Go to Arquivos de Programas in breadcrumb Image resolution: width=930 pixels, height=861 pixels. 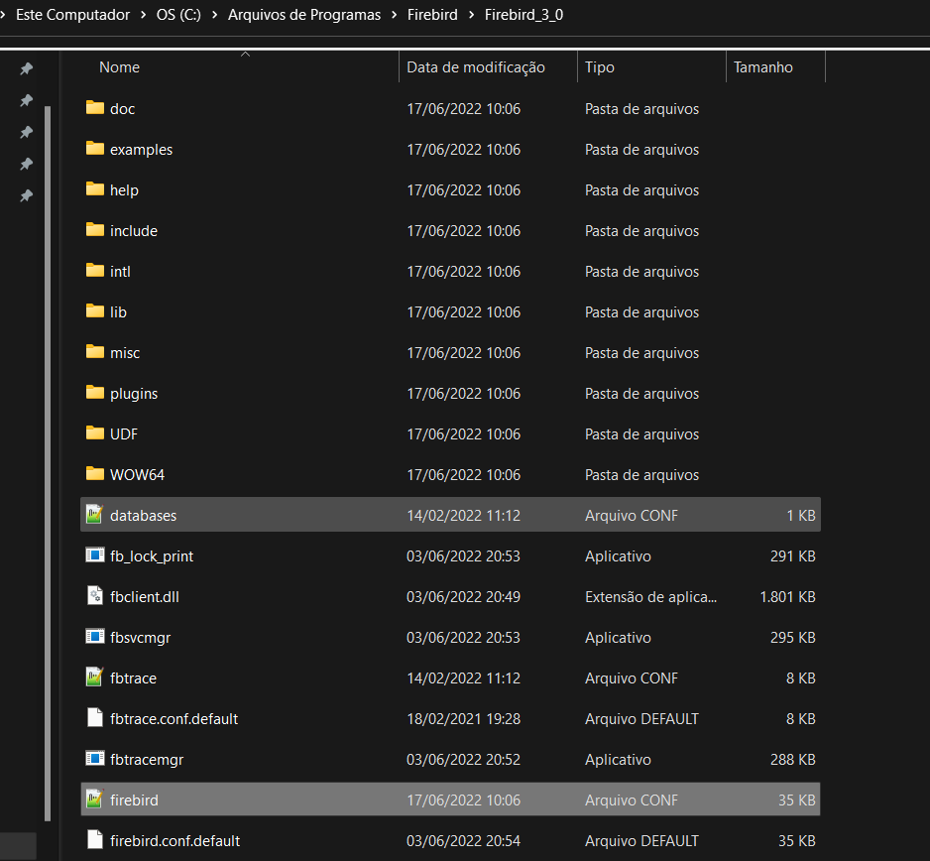tap(304, 15)
